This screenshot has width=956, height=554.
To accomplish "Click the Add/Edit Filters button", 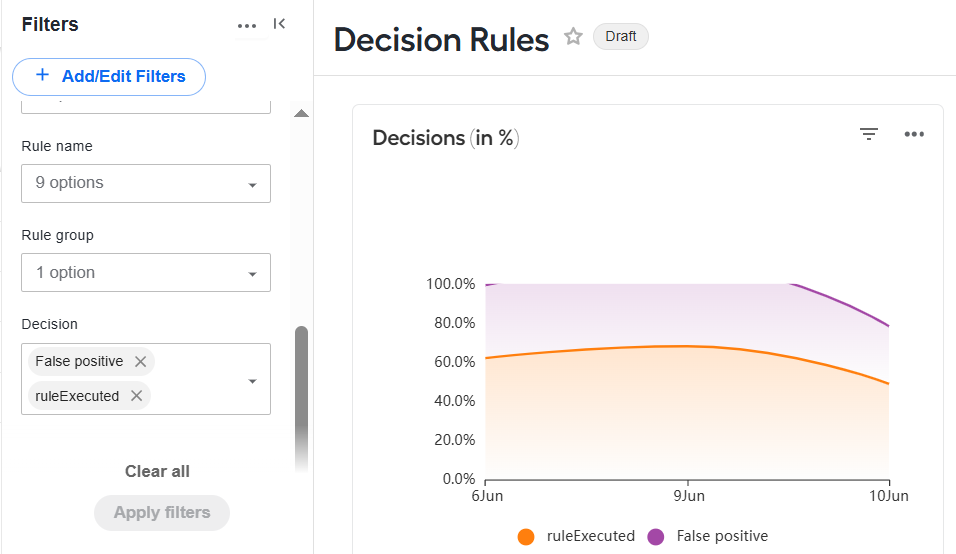I will coord(109,77).
